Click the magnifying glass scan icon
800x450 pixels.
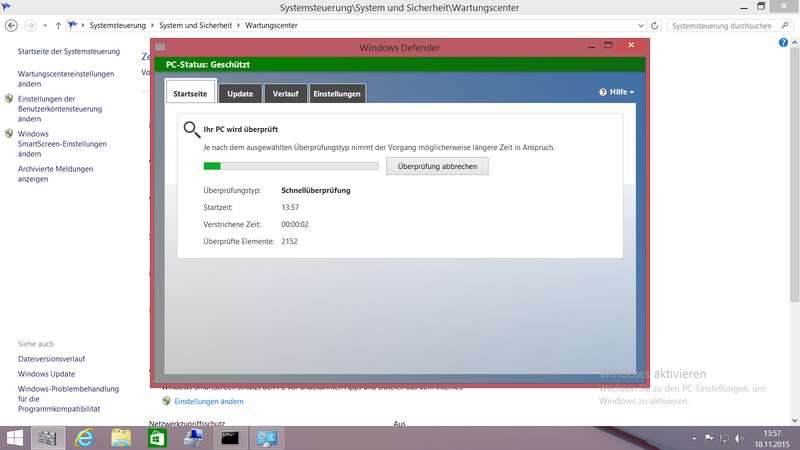point(191,130)
